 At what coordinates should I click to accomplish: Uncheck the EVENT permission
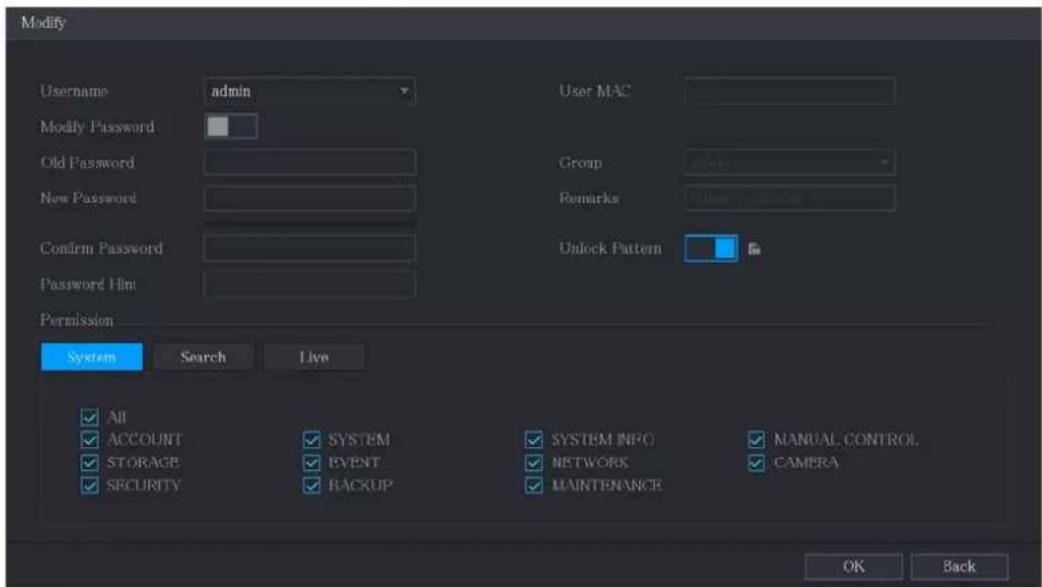312,462
